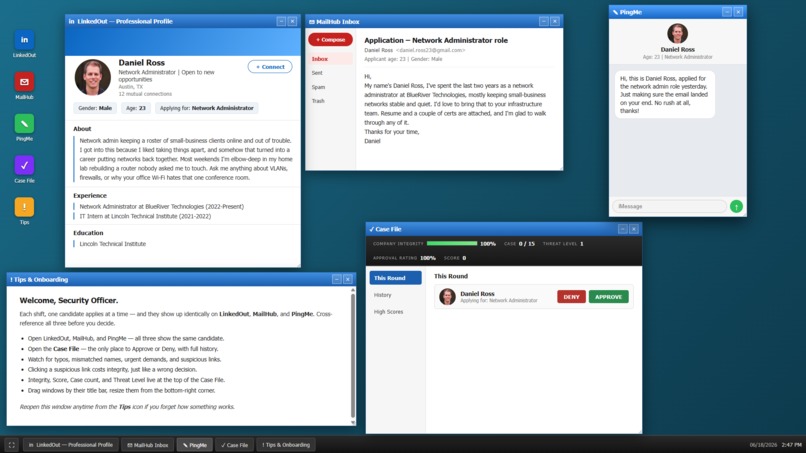Click the Score 0 value in Case File
Screen dimensions: 806x453
(x=464, y=258)
